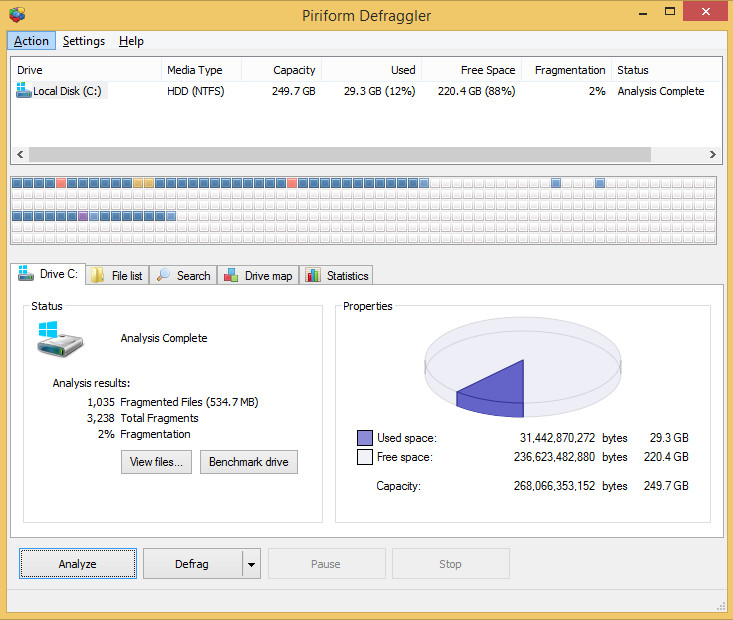
Task: Open the Help menu
Action: pyautogui.click(x=131, y=41)
